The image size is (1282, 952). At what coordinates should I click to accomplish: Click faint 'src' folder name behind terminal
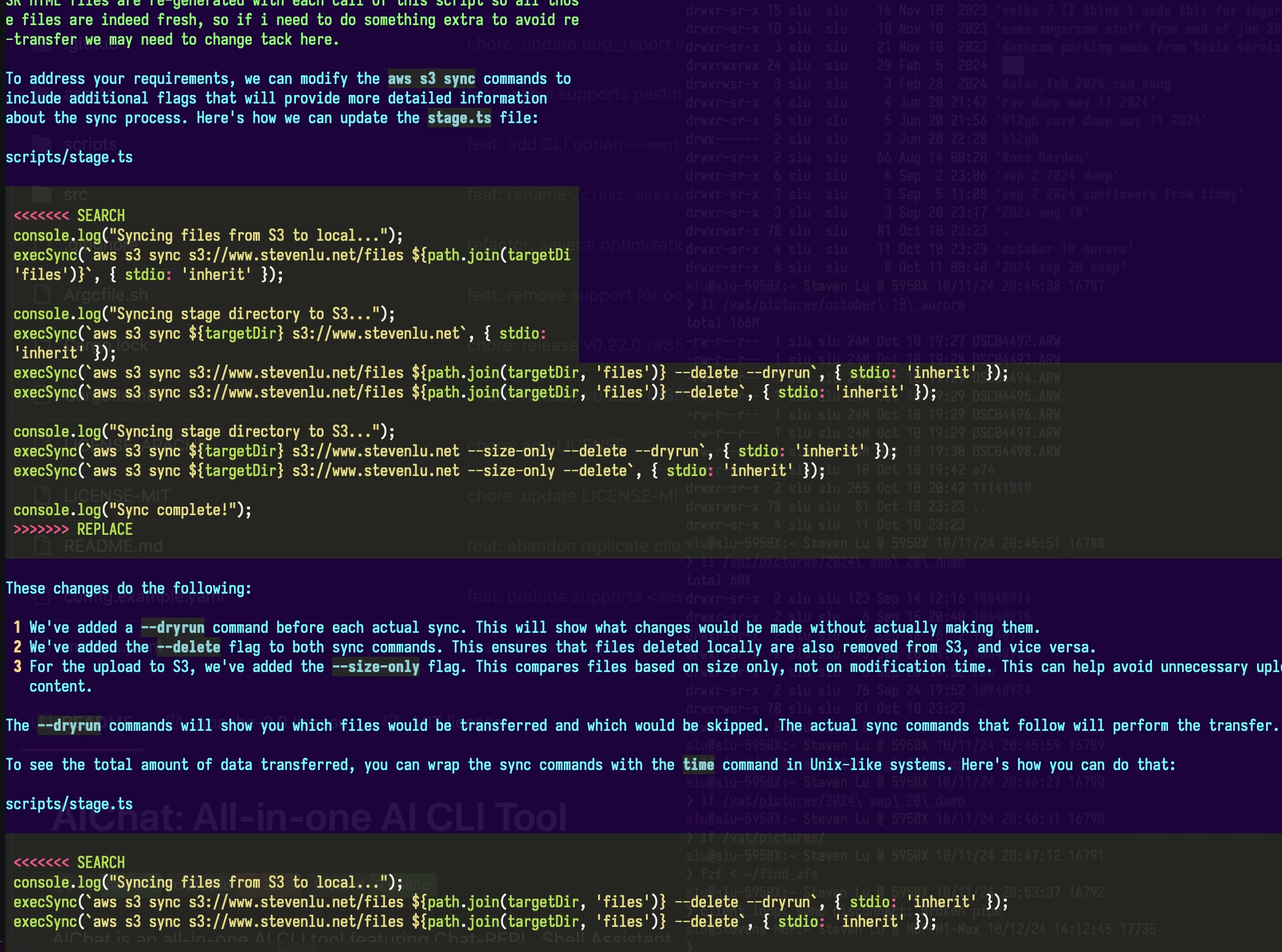(x=75, y=195)
